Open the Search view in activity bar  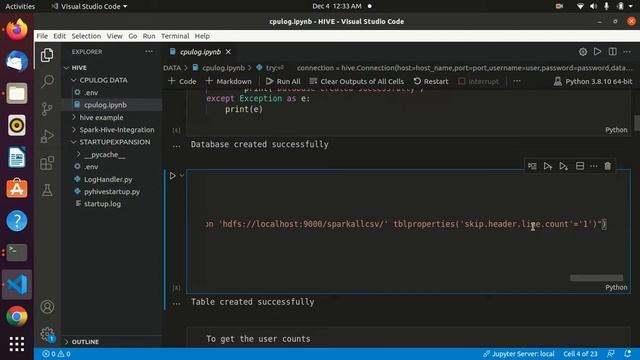tap(47, 82)
